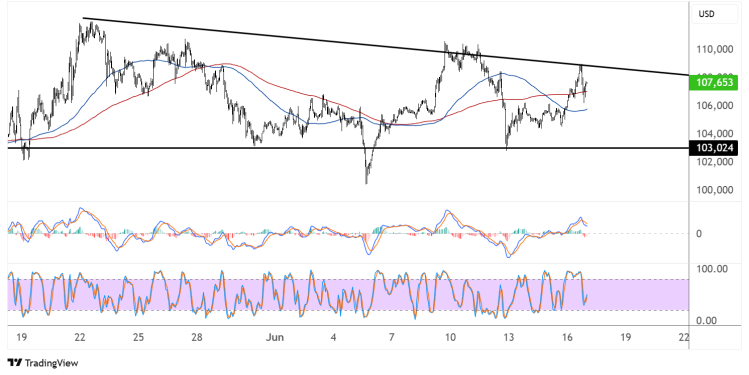Click the 10 date label on time axis
This screenshot has height=375, width=749.
(x=450, y=337)
